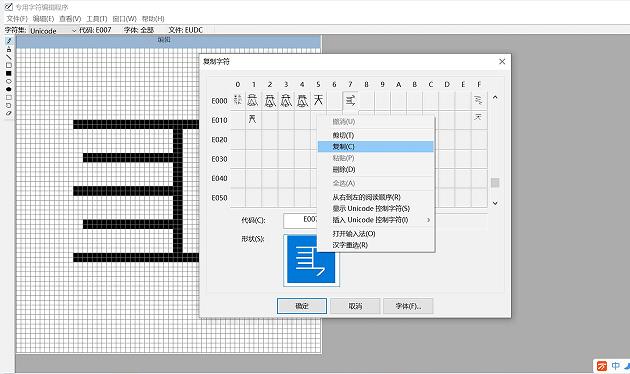Click the E030 row label

click(x=219, y=159)
